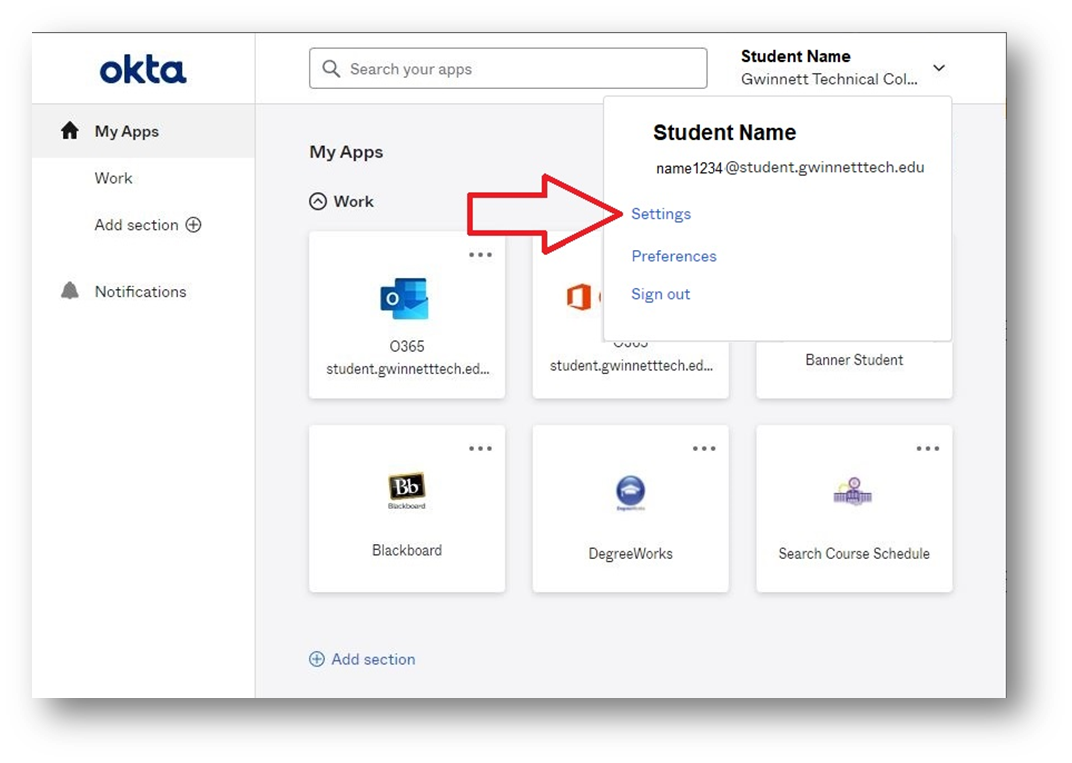Toggle the Student Name account dropdown arrow

click(938, 68)
